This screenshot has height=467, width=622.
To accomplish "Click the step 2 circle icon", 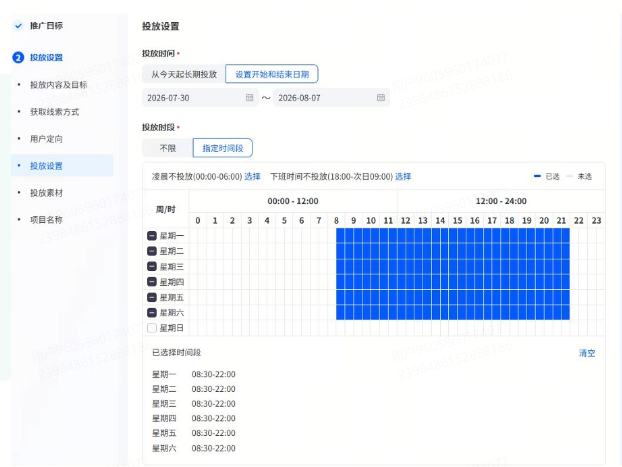I will tap(18, 58).
